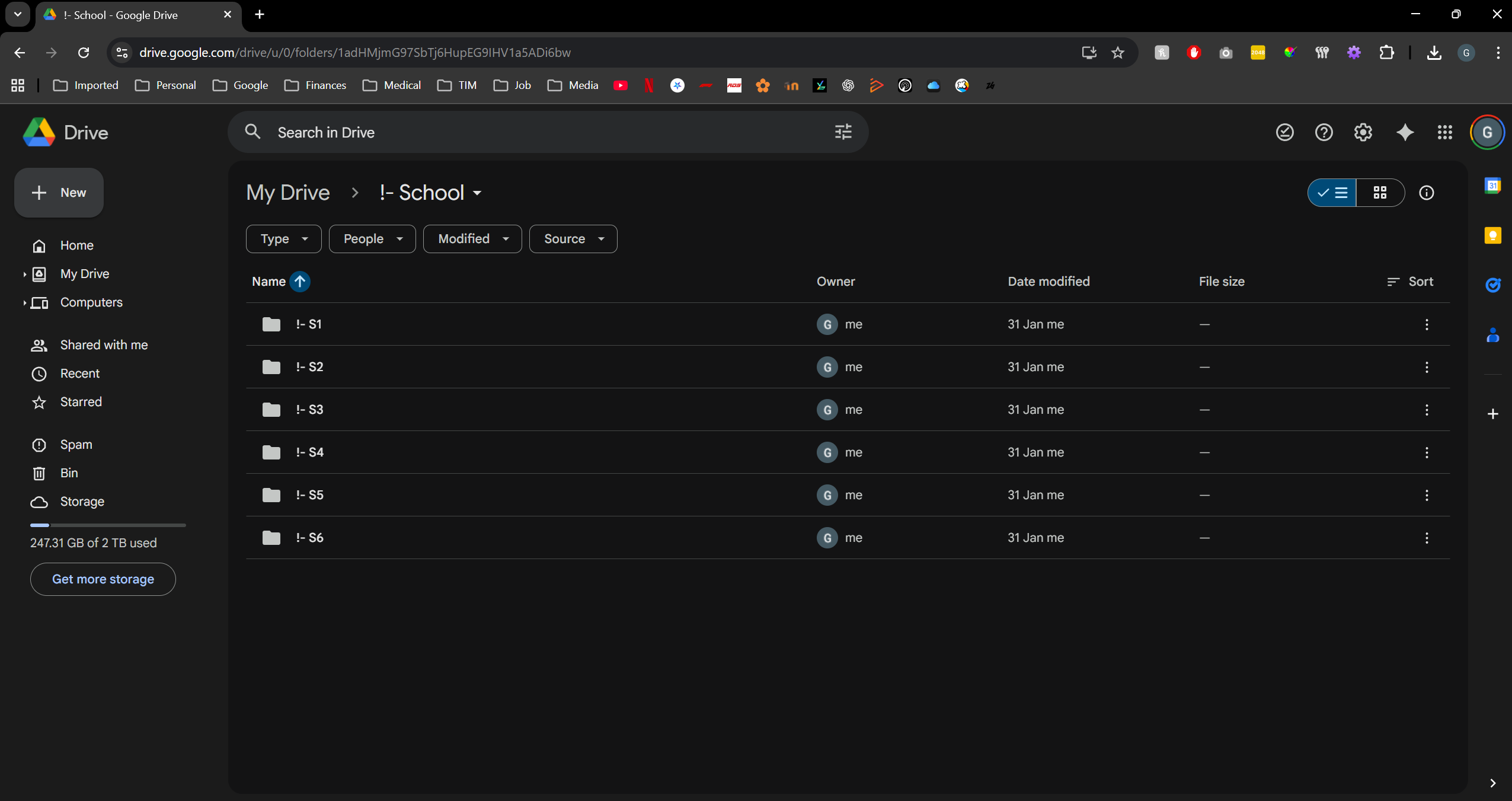Open the Gemini sparkle icon
The image size is (1512, 801).
1405,132
